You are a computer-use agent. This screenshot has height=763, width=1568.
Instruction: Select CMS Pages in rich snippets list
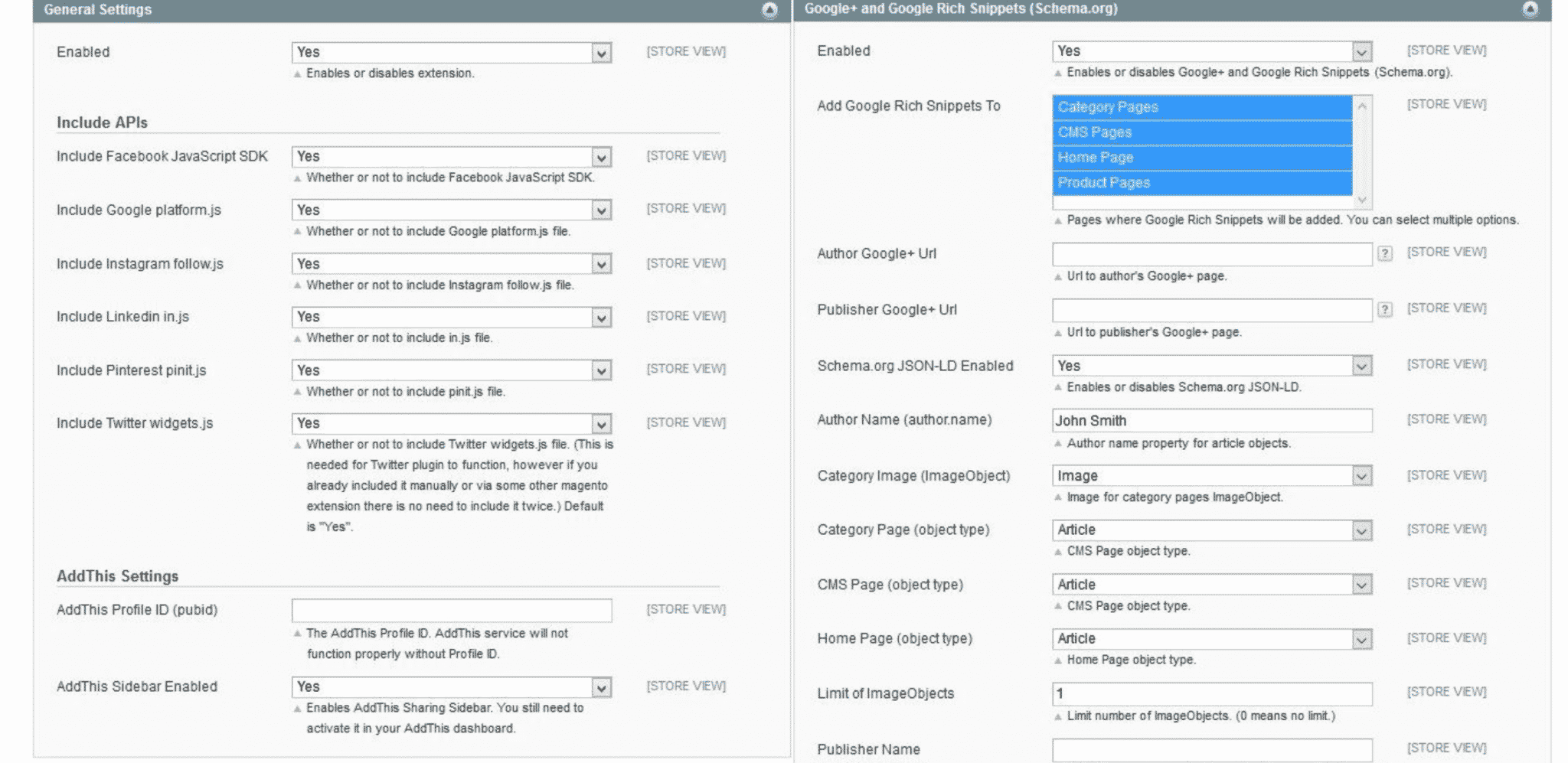tap(1203, 132)
